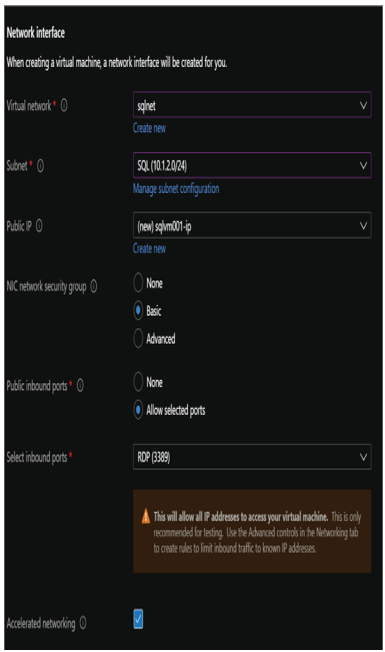Click the orange warning triangle icon
Viewport: 385px width, 652px height.
pos(146,516)
